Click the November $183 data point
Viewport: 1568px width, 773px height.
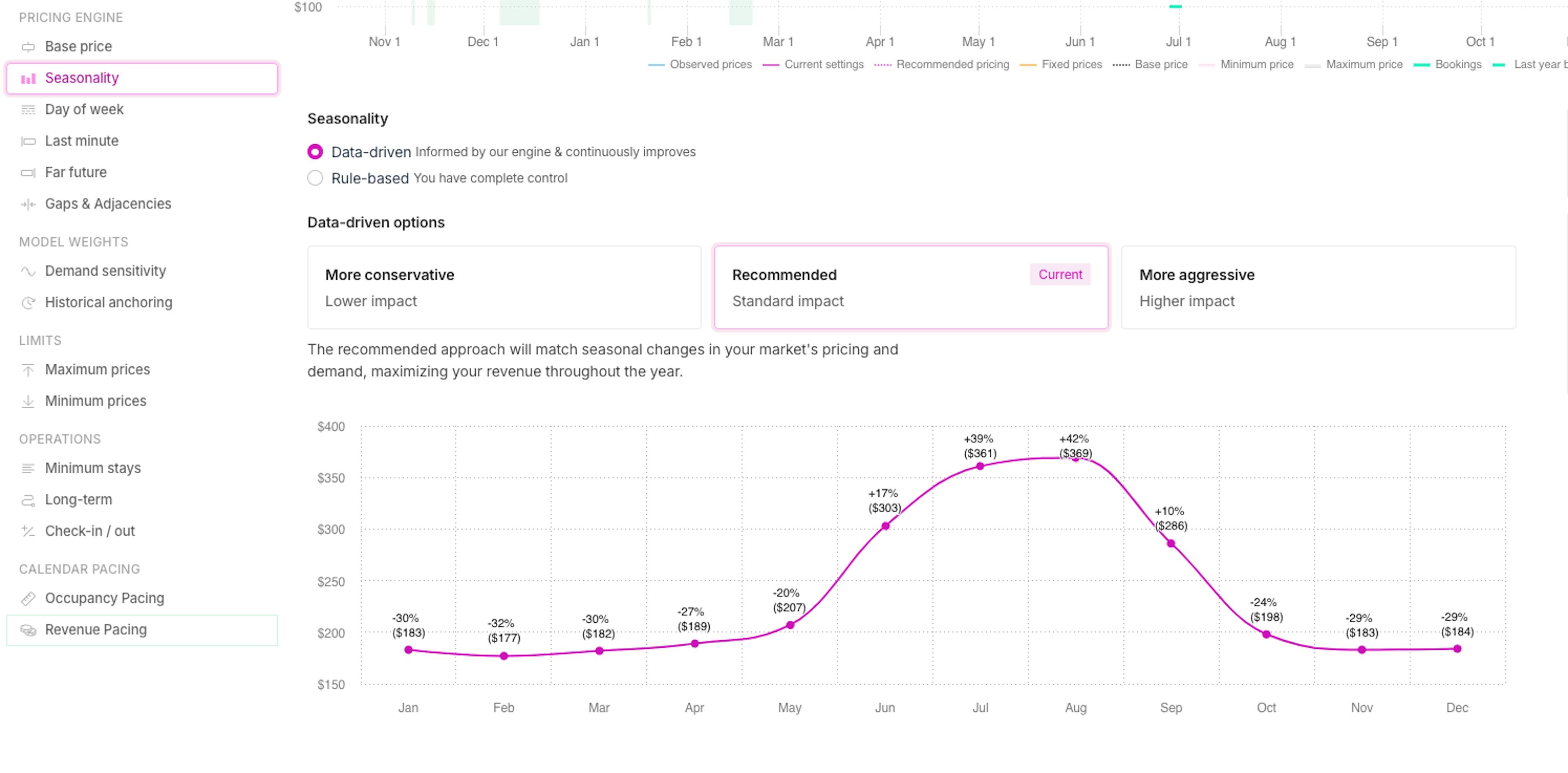click(1362, 650)
